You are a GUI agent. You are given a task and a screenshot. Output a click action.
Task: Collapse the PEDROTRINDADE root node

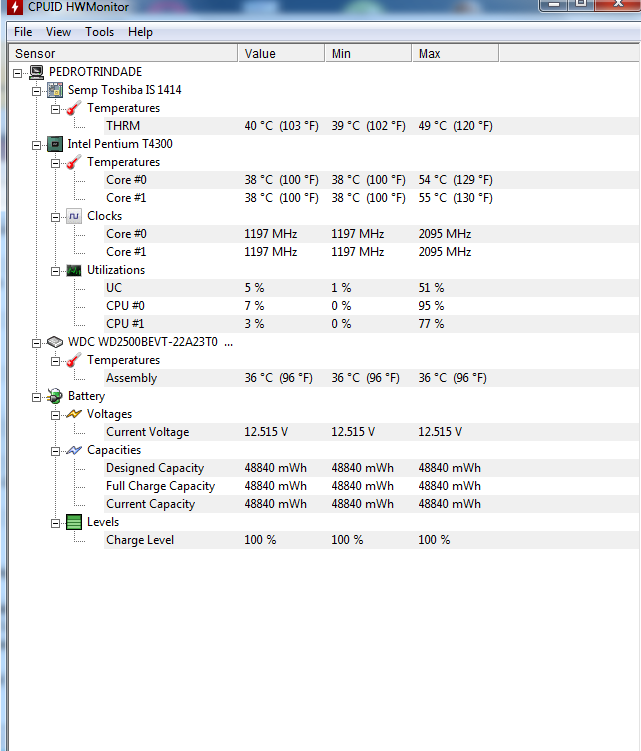18,73
